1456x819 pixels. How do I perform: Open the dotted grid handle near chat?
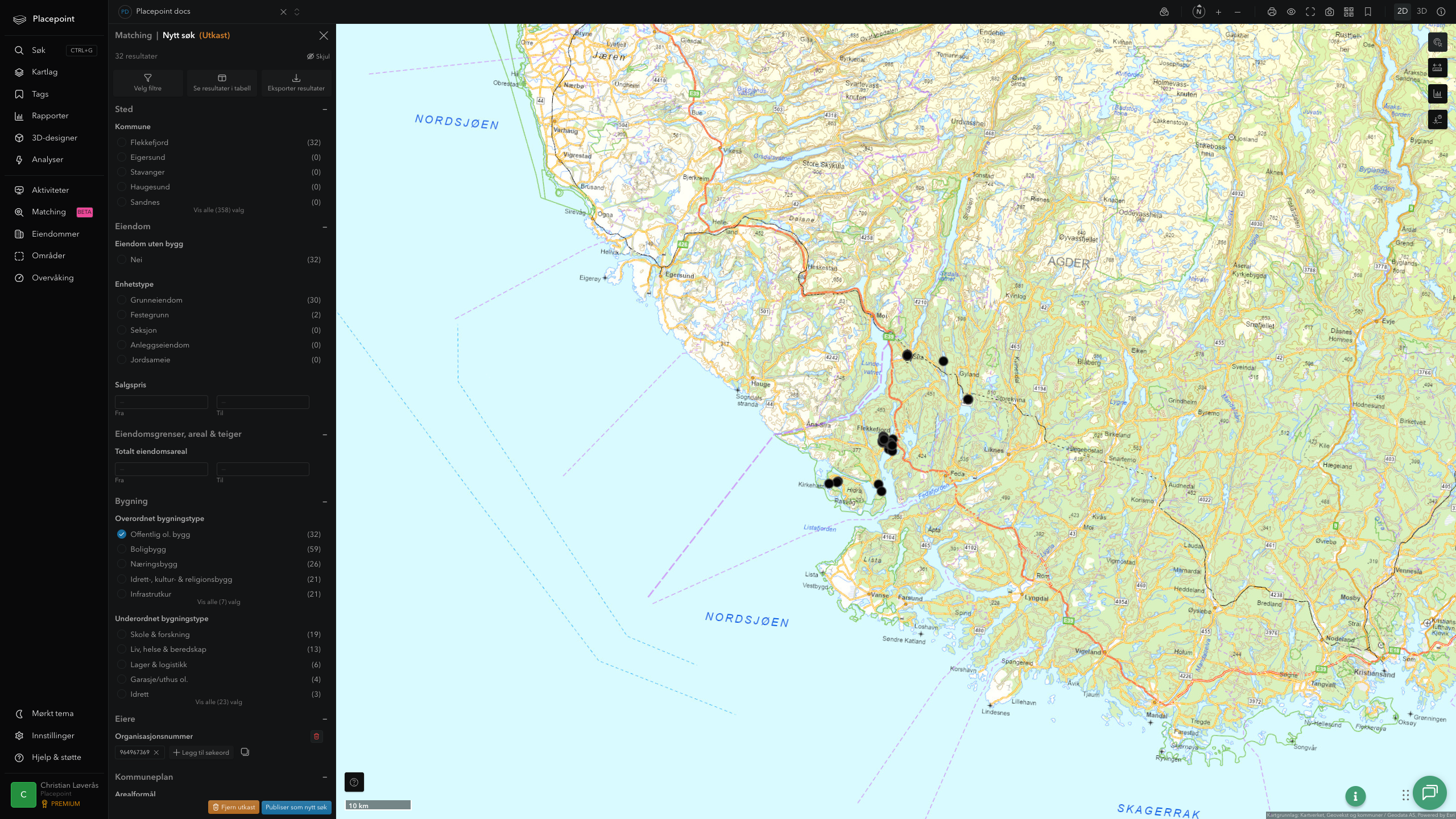tap(1405, 795)
